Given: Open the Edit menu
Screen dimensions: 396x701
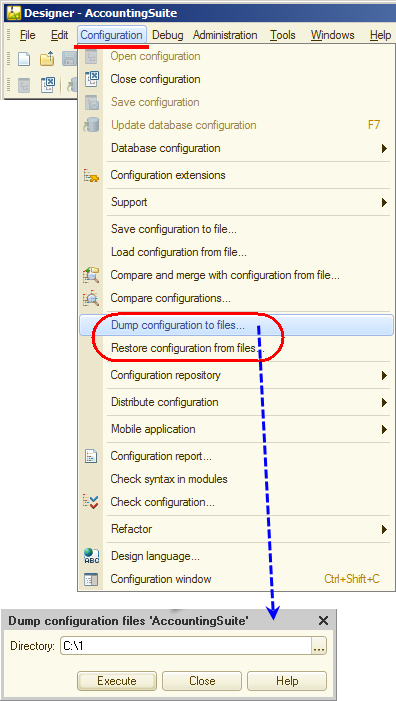Looking at the screenshot, I should coord(59,35).
